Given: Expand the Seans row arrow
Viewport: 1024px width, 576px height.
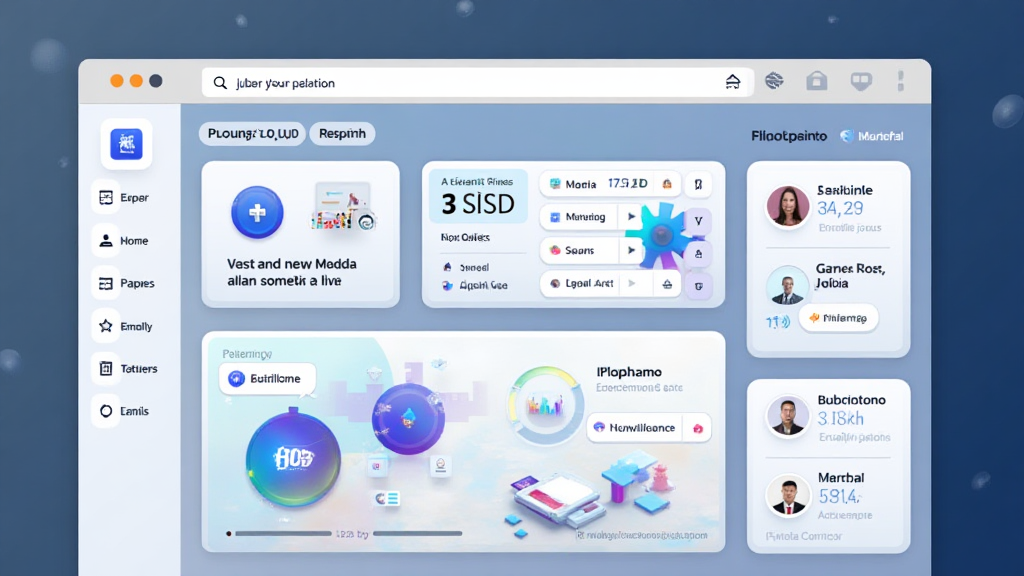Looking at the screenshot, I should (x=631, y=251).
